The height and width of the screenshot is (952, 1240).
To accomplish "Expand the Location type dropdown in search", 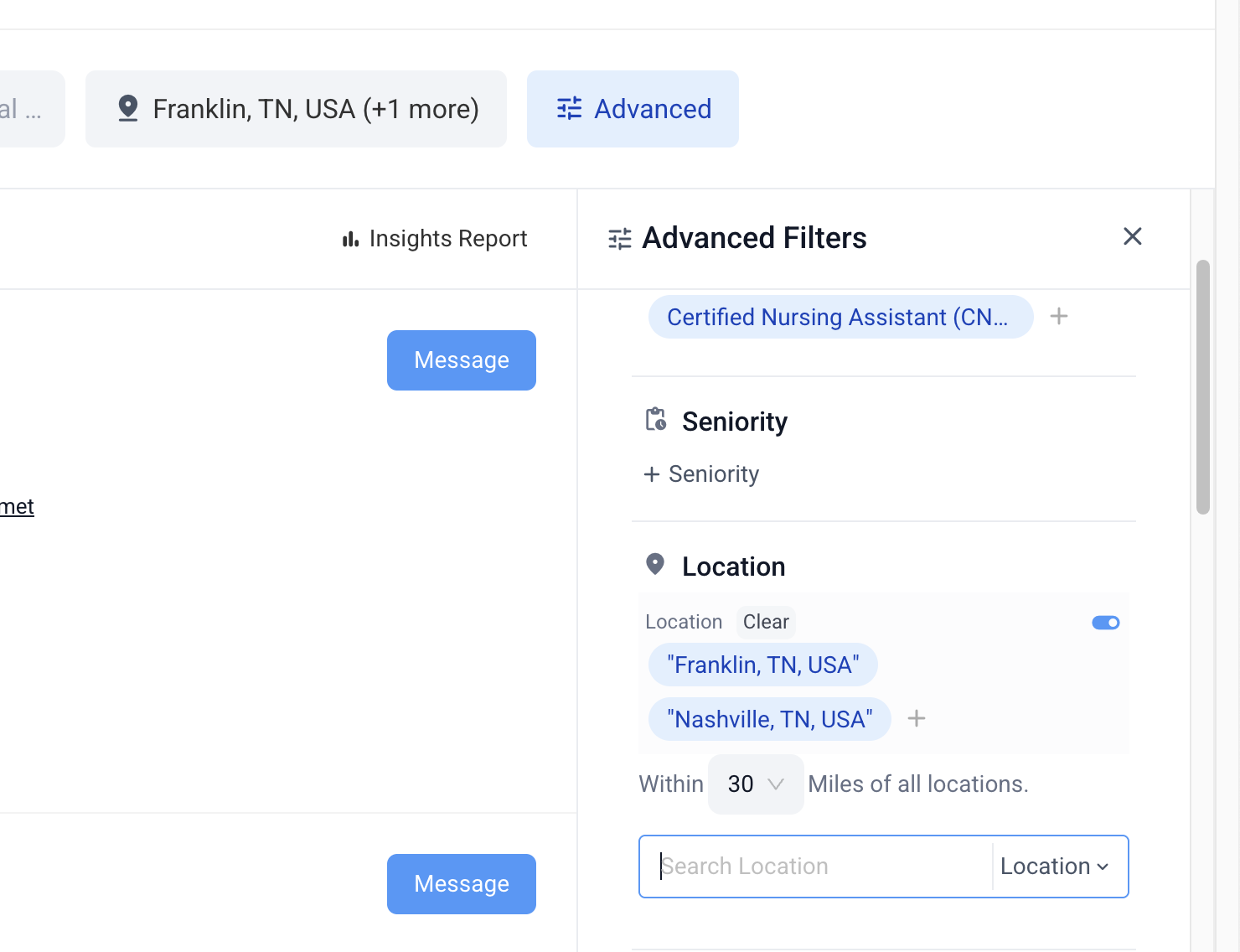I will click(1054, 867).
